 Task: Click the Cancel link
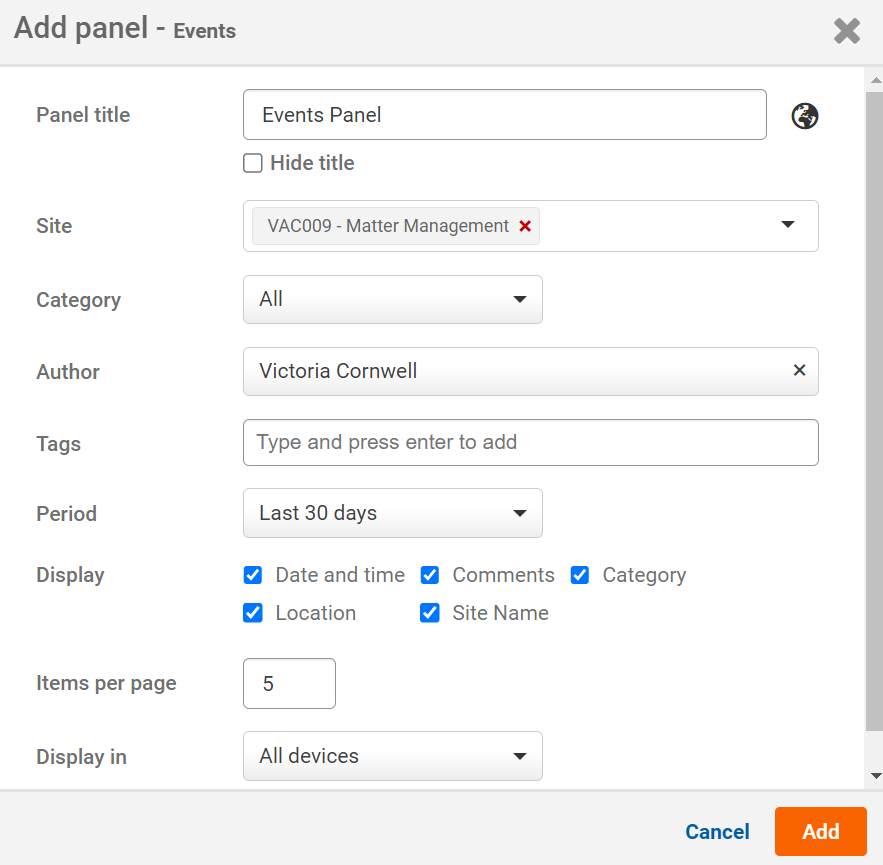717,832
